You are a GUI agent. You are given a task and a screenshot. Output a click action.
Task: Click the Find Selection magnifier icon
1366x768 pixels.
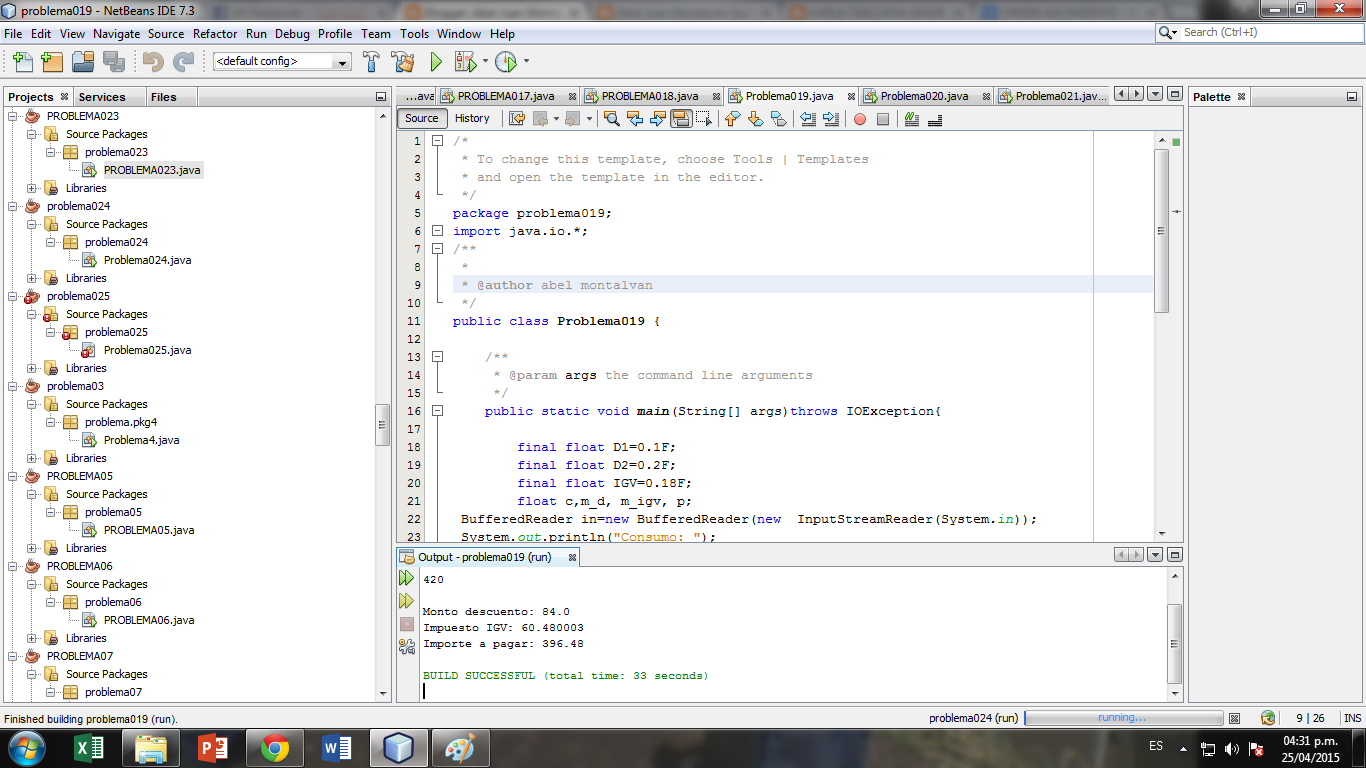pyautogui.click(x=612, y=118)
